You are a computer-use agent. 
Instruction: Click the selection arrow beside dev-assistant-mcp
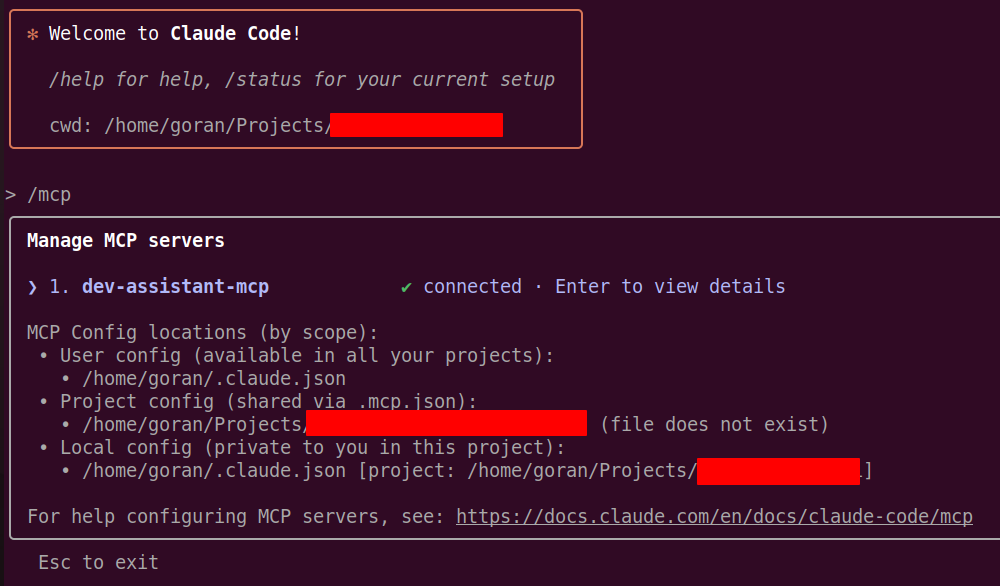click(x=32, y=287)
